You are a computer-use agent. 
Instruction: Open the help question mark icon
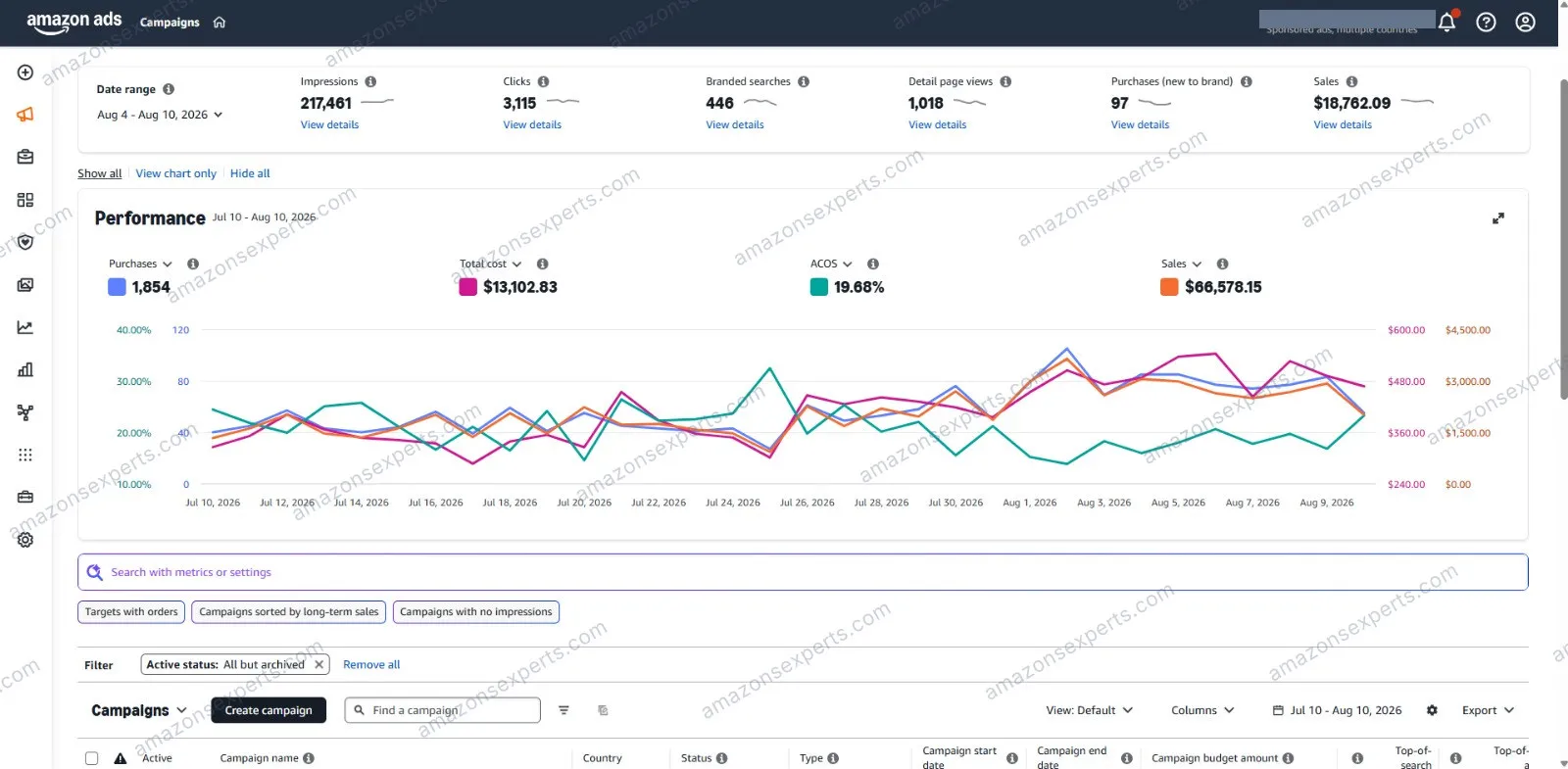point(1486,22)
